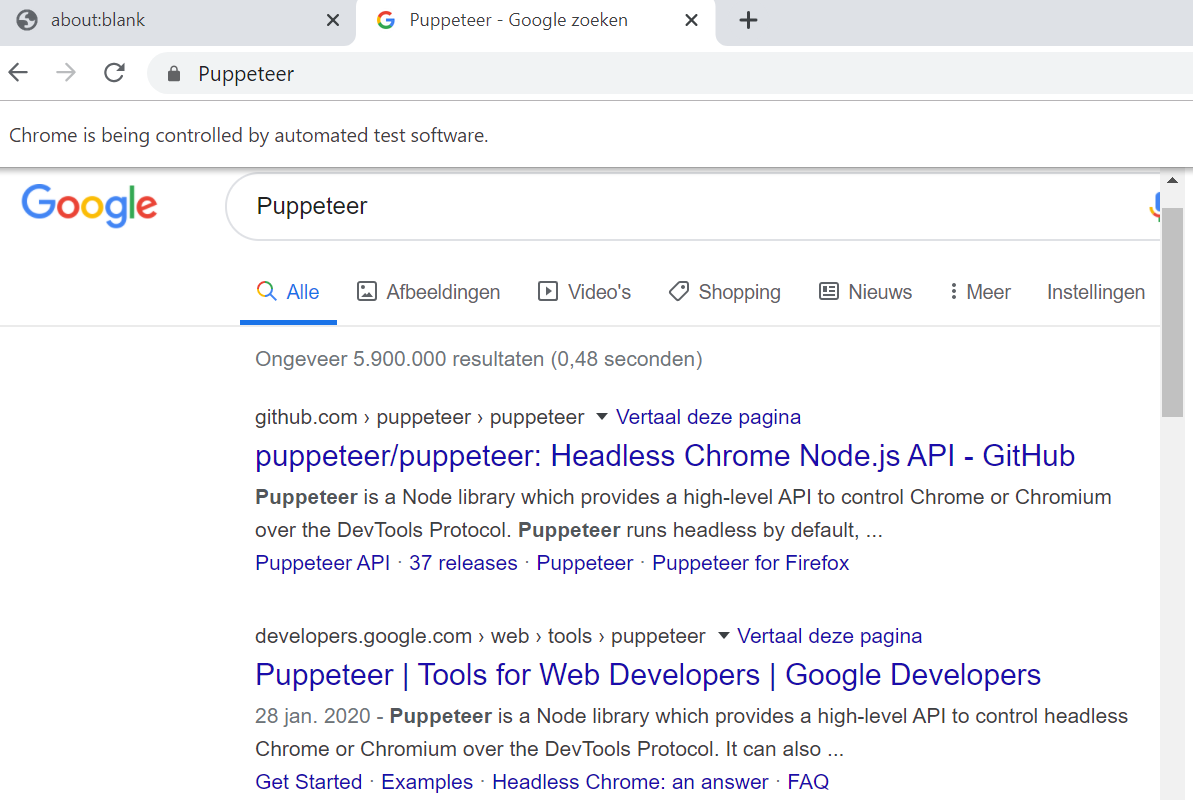Click the vertical scrollbar thumb
Image resolution: width=1193 pixels, height=800 pixels.
pos(1172,312)
